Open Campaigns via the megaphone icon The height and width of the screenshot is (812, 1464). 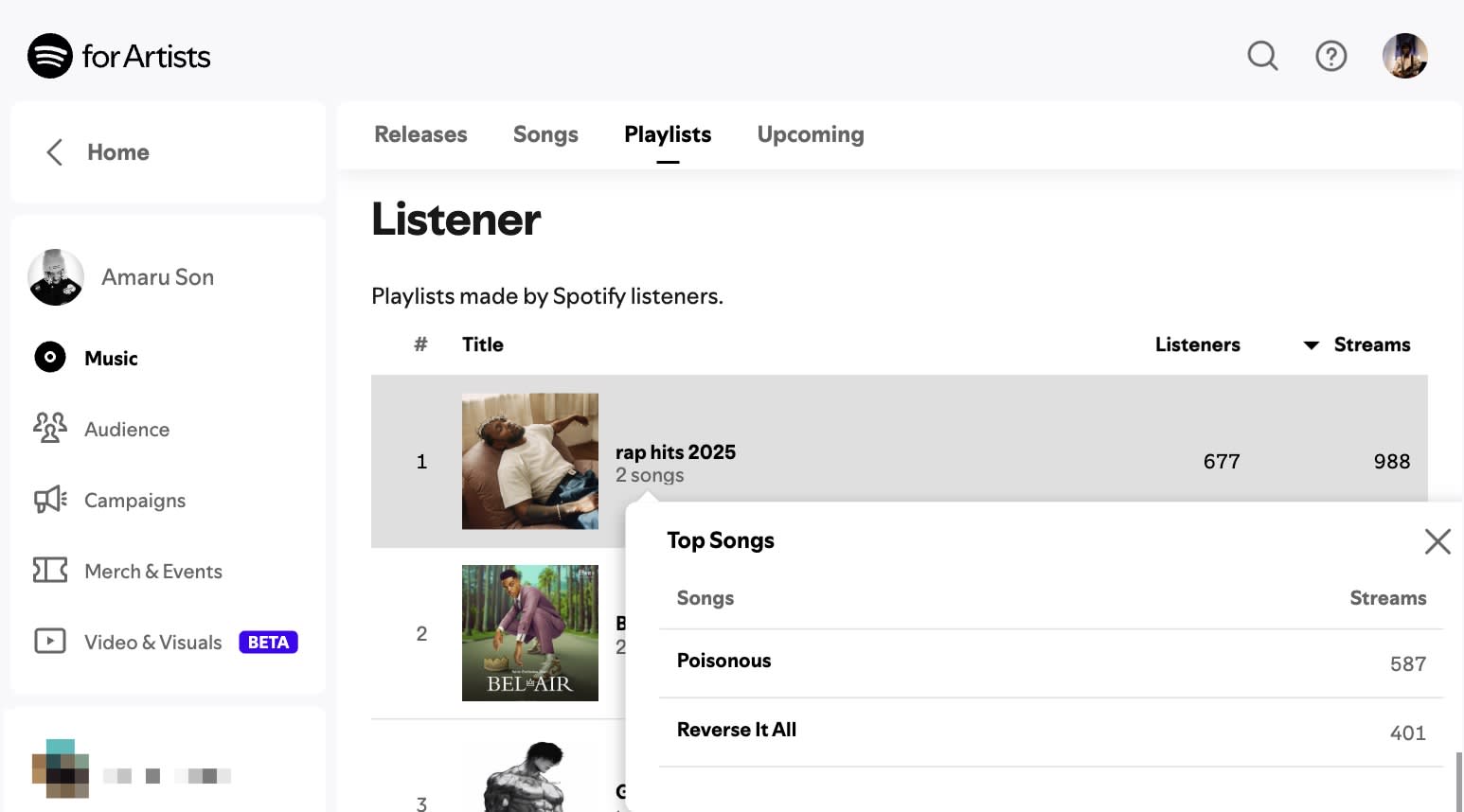[50, 499]
